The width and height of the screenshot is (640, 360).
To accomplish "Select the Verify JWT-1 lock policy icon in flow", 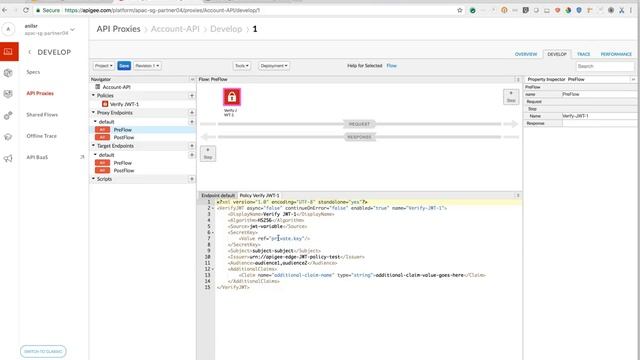I will [232, 97].
